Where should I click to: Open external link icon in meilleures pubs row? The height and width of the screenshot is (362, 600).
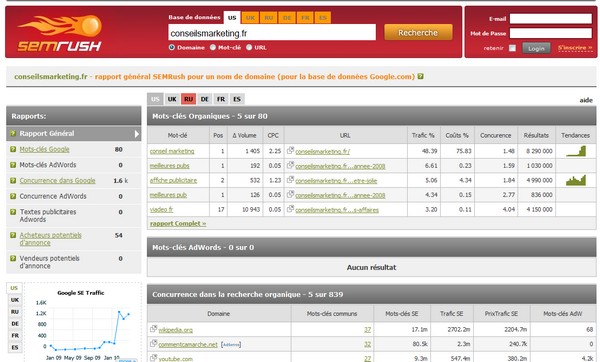(290, 165)
